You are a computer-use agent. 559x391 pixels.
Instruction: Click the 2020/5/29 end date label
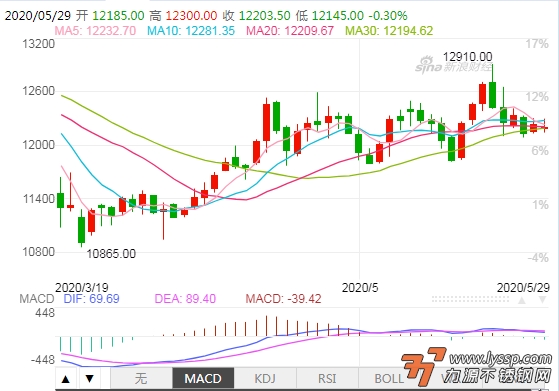click(523, 287)
